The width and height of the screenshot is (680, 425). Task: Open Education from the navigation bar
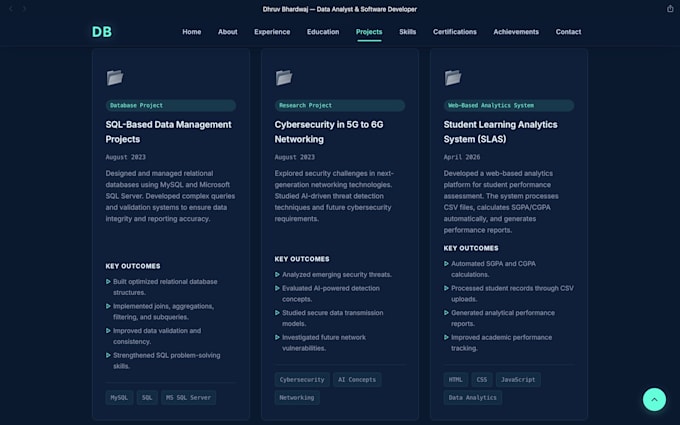pos(323,32)
